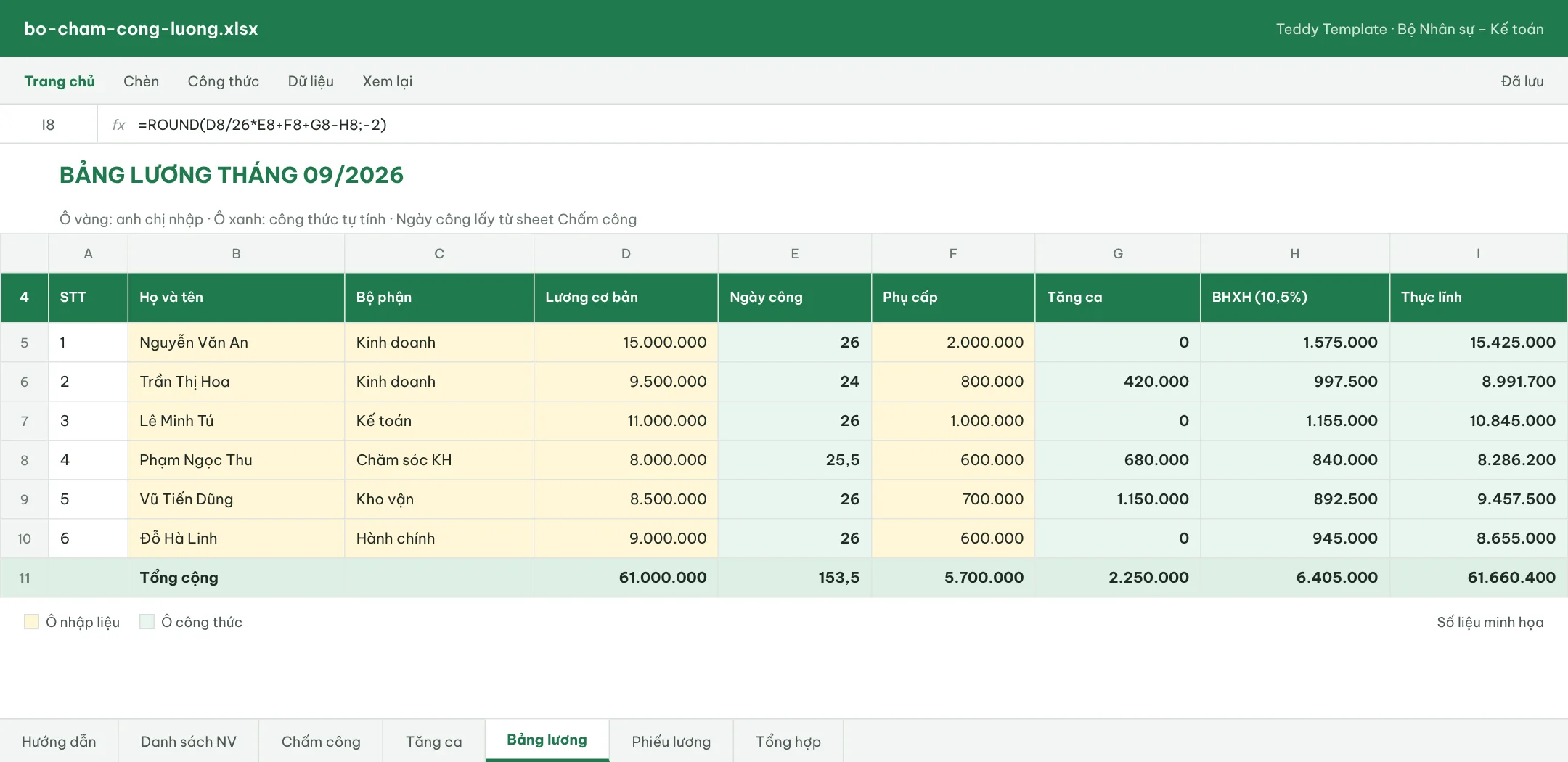This screenshot has height=762, width=1568.
Task: Select cell Nguyễn Văn An
Action: coord(236,343)
